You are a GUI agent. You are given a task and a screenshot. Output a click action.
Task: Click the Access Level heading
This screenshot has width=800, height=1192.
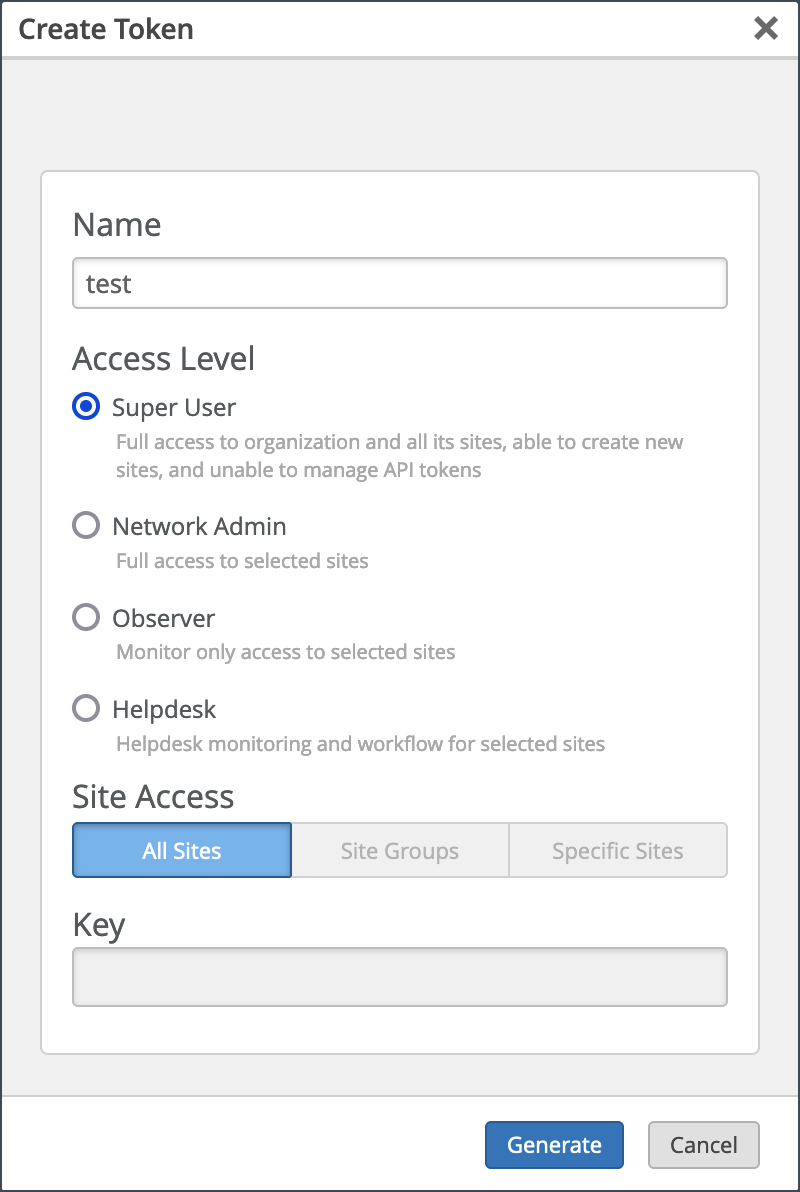click(164, 358)
